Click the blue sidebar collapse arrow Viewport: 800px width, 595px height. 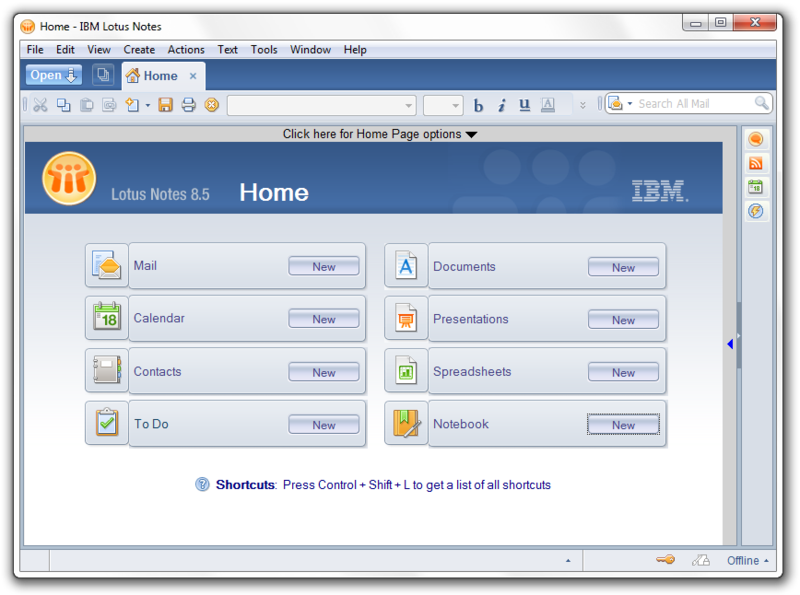pyautogui.click(x=730, y=344)
